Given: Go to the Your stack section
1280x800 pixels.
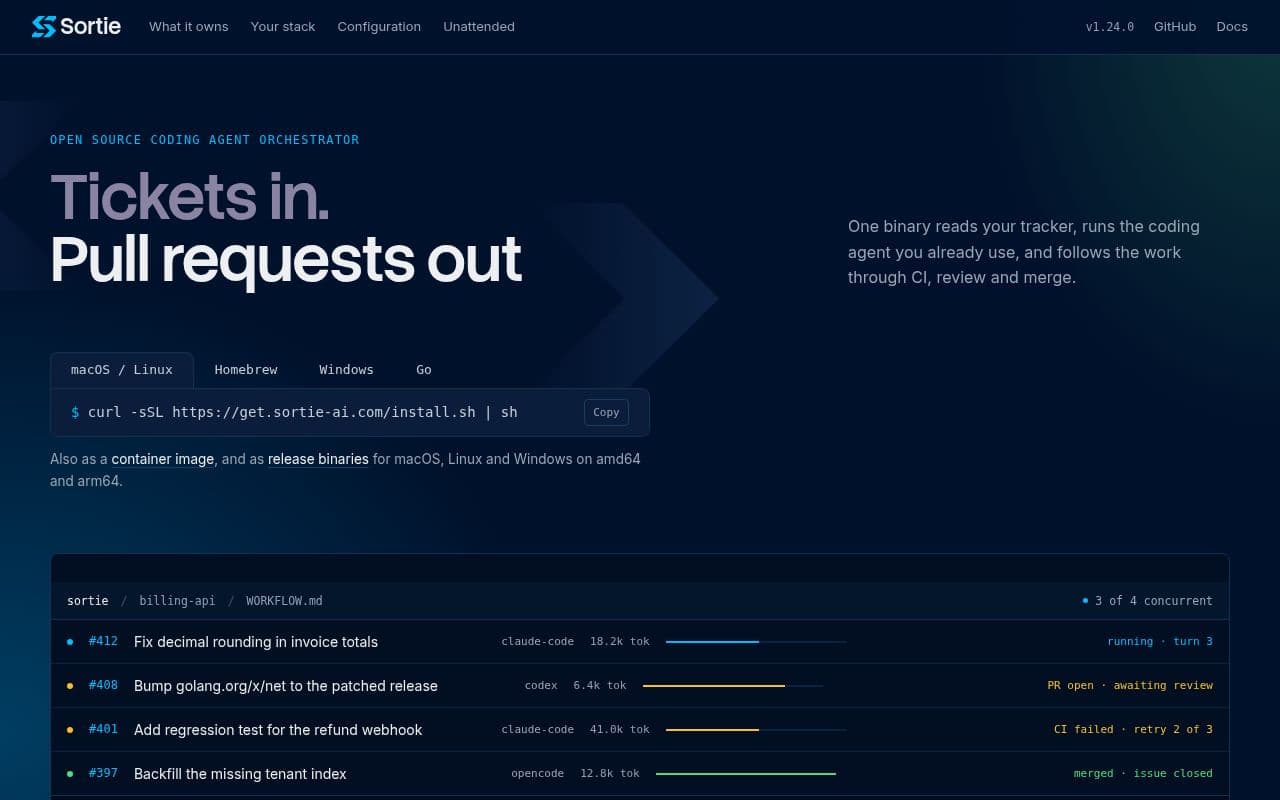Looking at the screenshot, I should [283, 27].
